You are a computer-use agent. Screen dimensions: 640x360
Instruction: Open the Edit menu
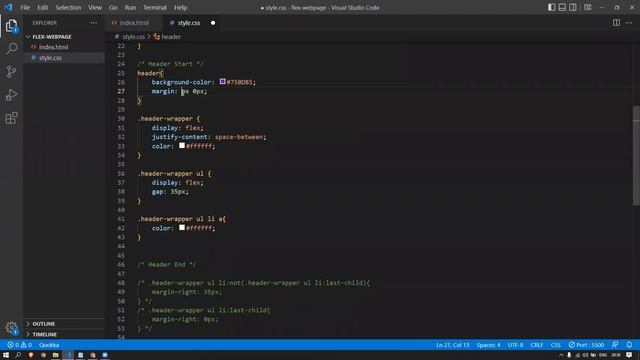[x=42, y=7]
